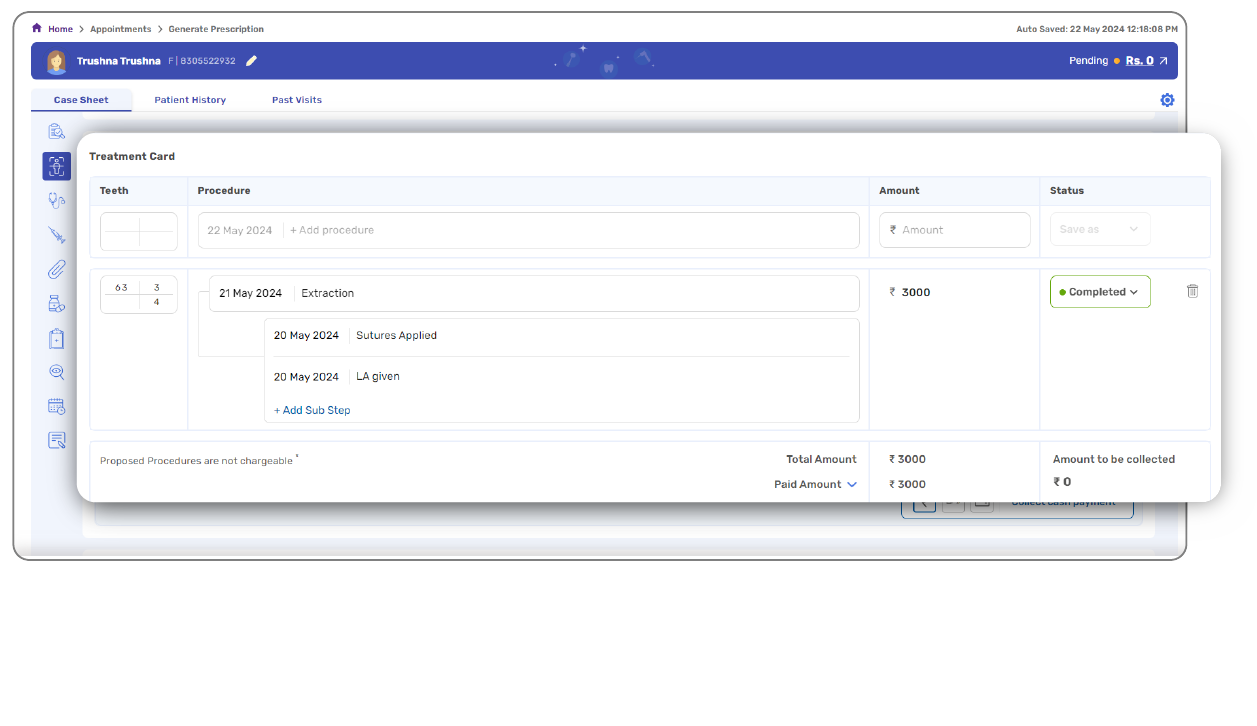Switch to the Patient History tab

[190, 100]
